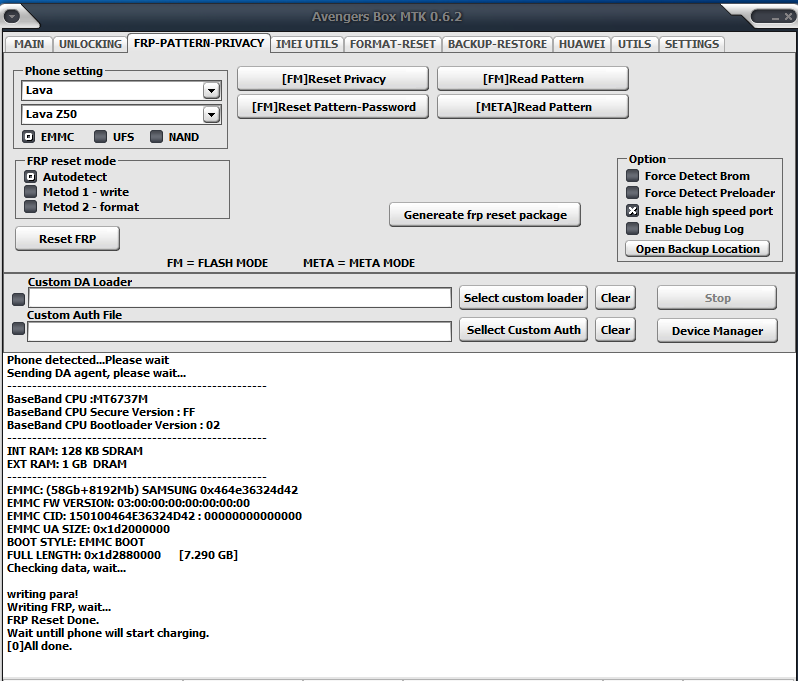This screenshot has width=798, height=681.
Task: Clear the custom DA loader path
Action: coord(615,298)
